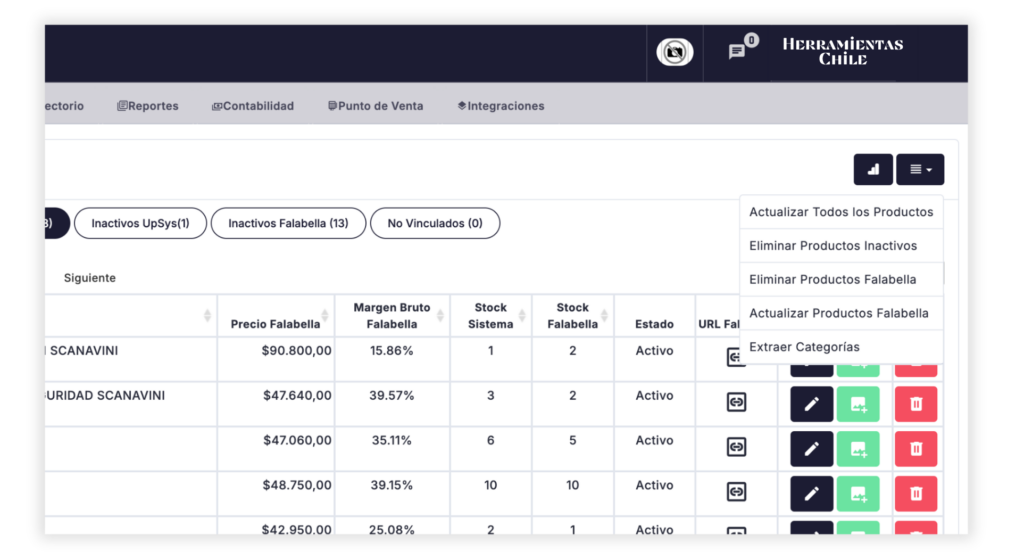Delete the $48.750,00 product row

pos(916,494)
